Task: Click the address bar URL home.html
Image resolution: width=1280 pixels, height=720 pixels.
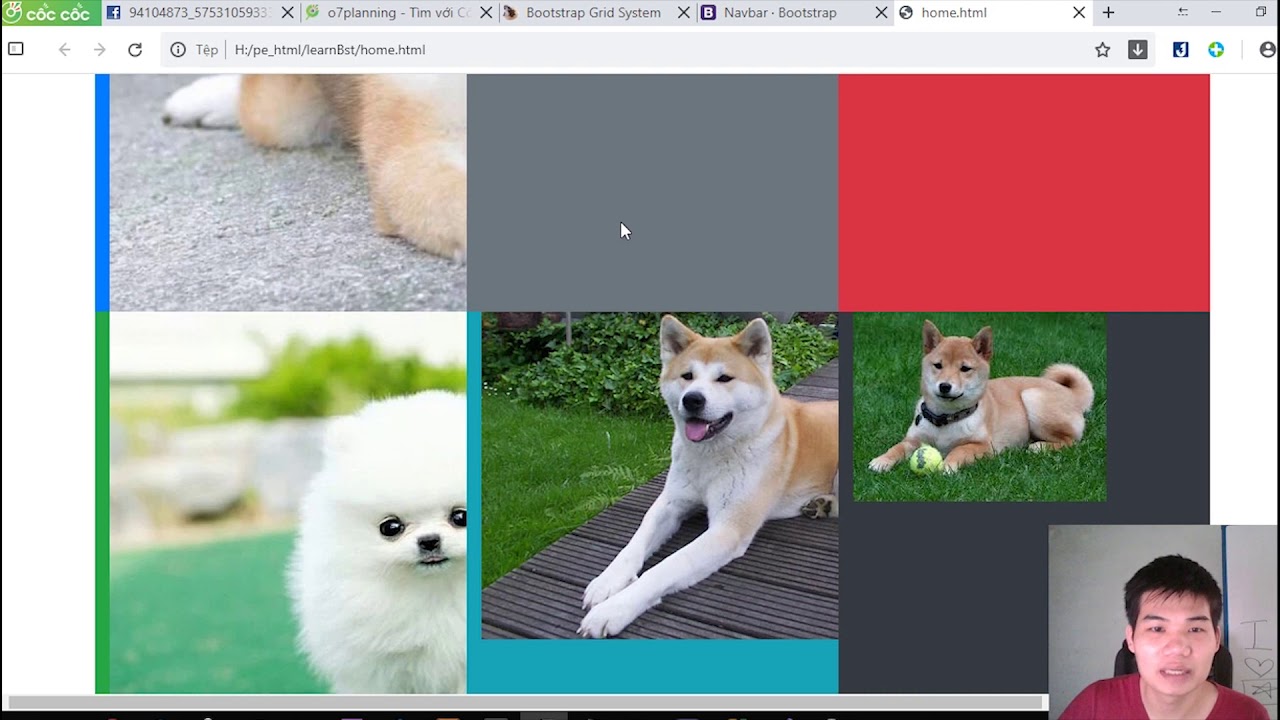Action: 330,50
